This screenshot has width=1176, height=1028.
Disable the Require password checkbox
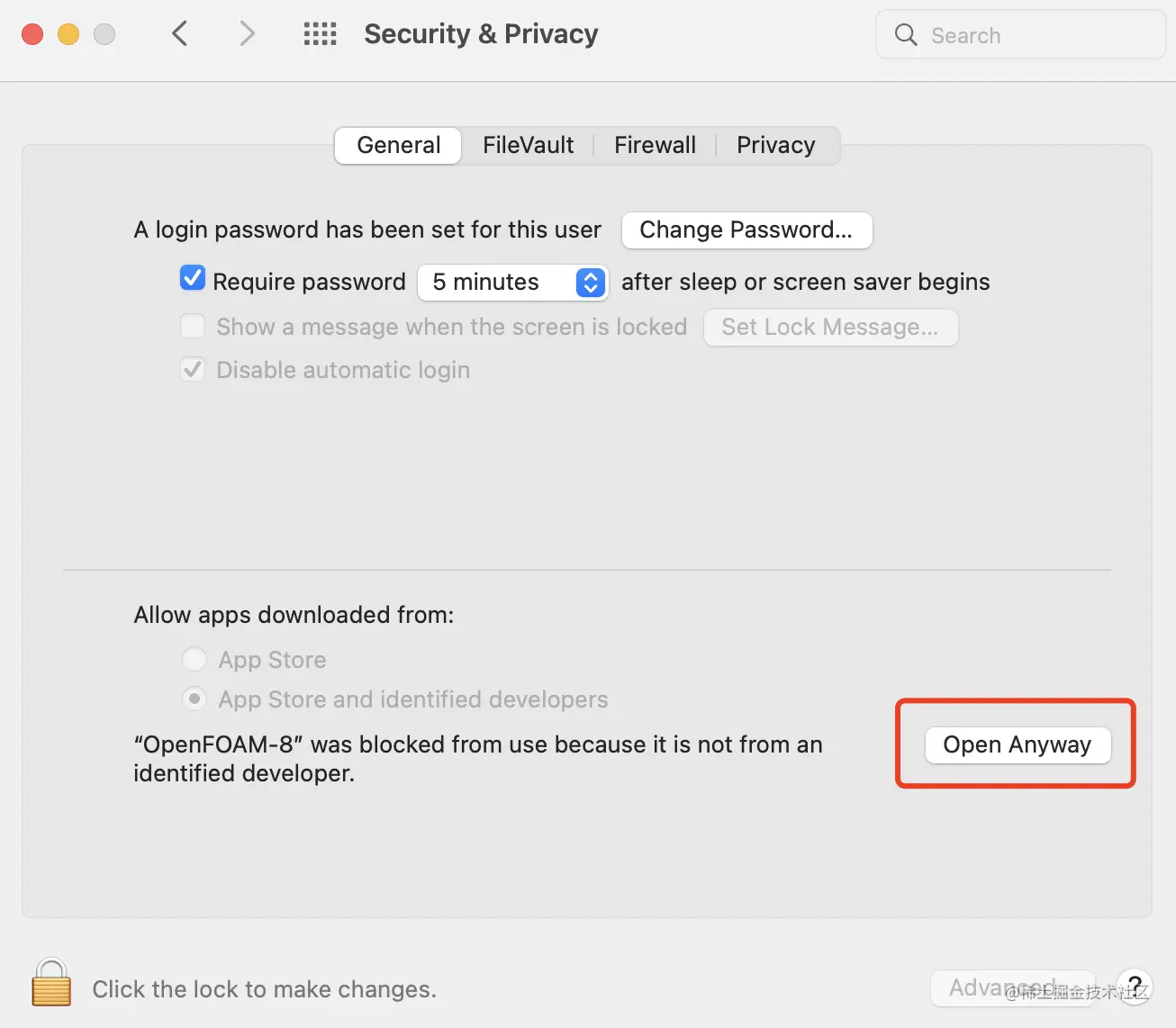click(193, 278)
